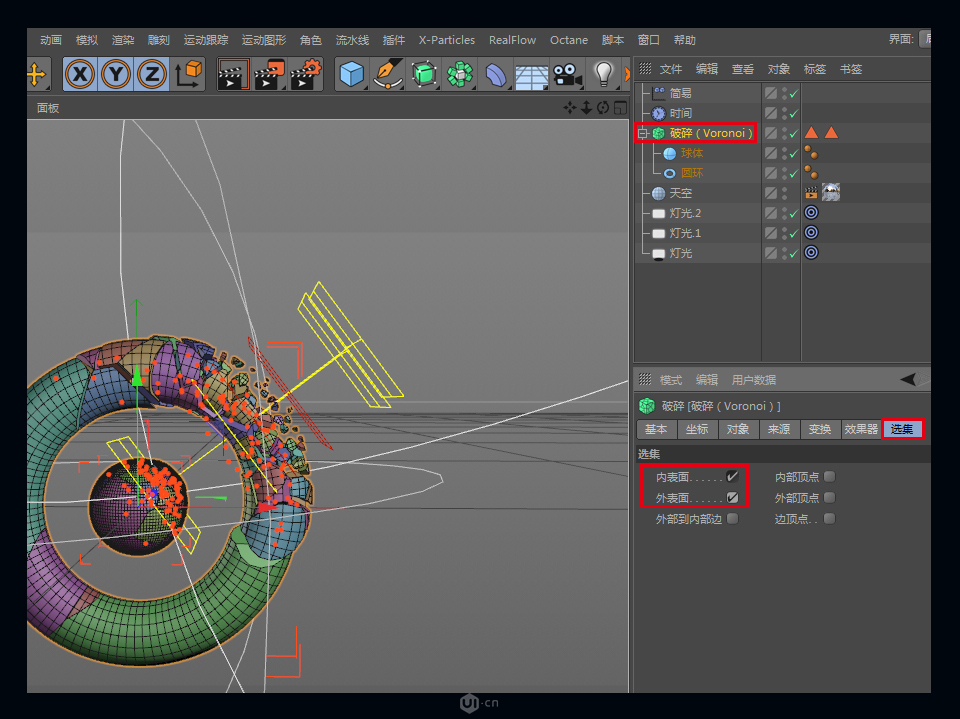Click the MoGraph effector flower icon
Image resolution: width=960 pixels, height=719 pixels.
pyautogui.click(x=459, y=74)
